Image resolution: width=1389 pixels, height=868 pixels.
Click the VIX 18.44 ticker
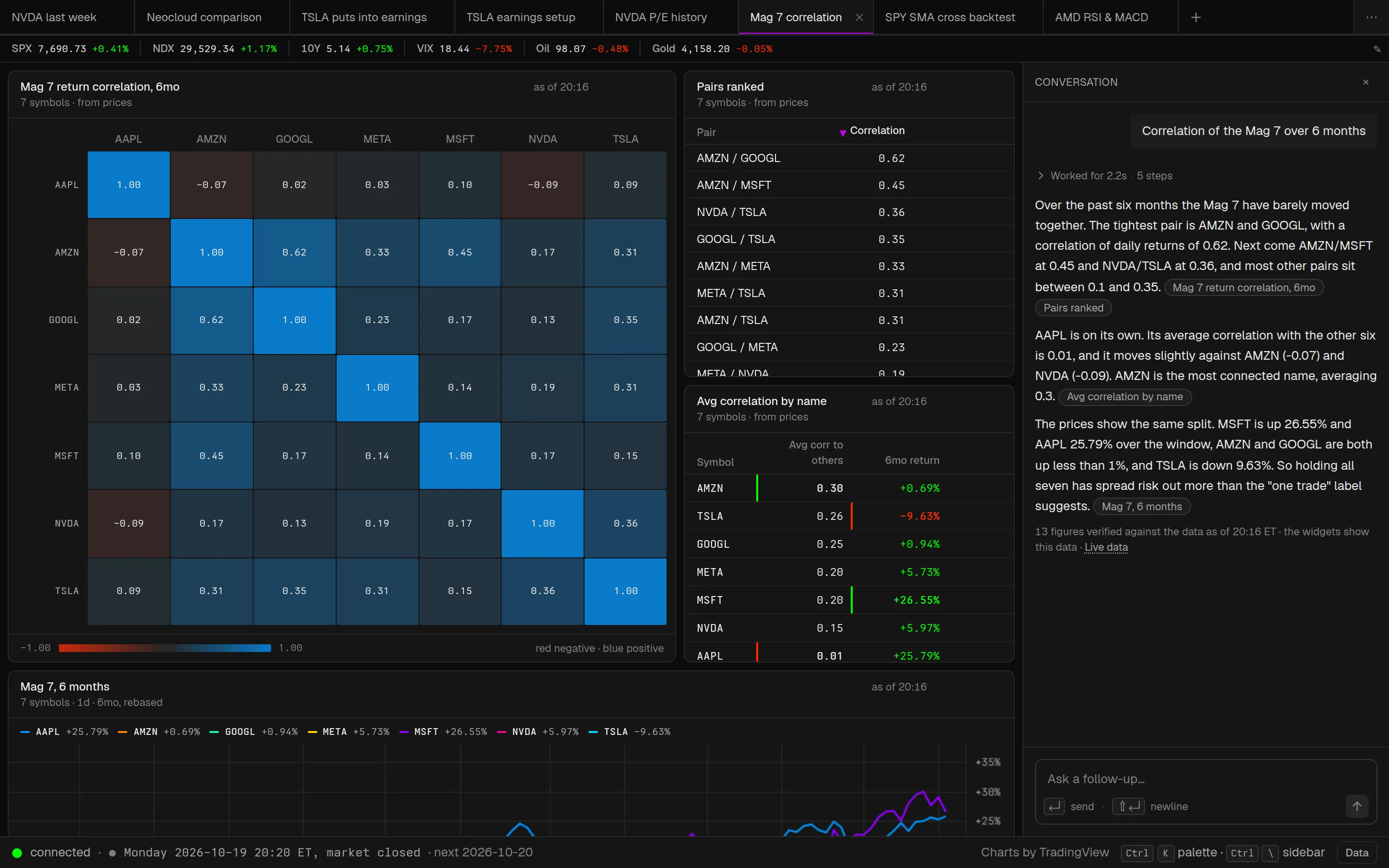click(464, 49)
